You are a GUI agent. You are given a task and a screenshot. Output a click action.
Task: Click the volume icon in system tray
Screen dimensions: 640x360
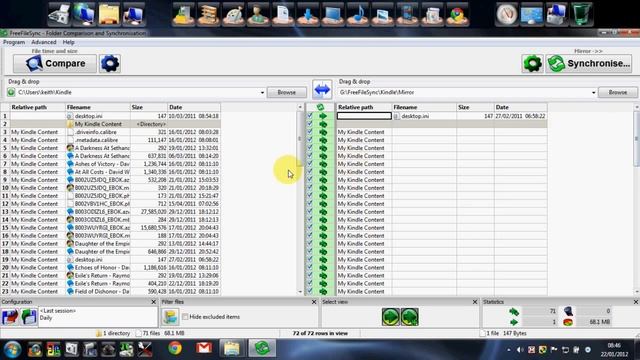click(x=520, y=350)
